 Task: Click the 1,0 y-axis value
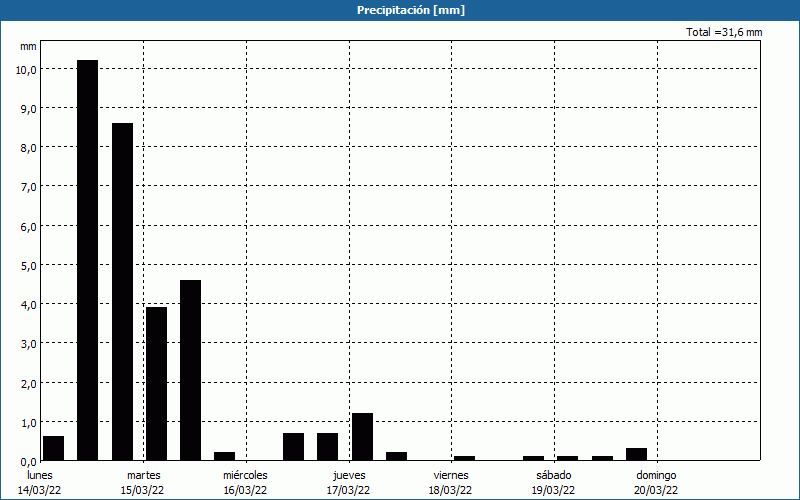(29, 422)
